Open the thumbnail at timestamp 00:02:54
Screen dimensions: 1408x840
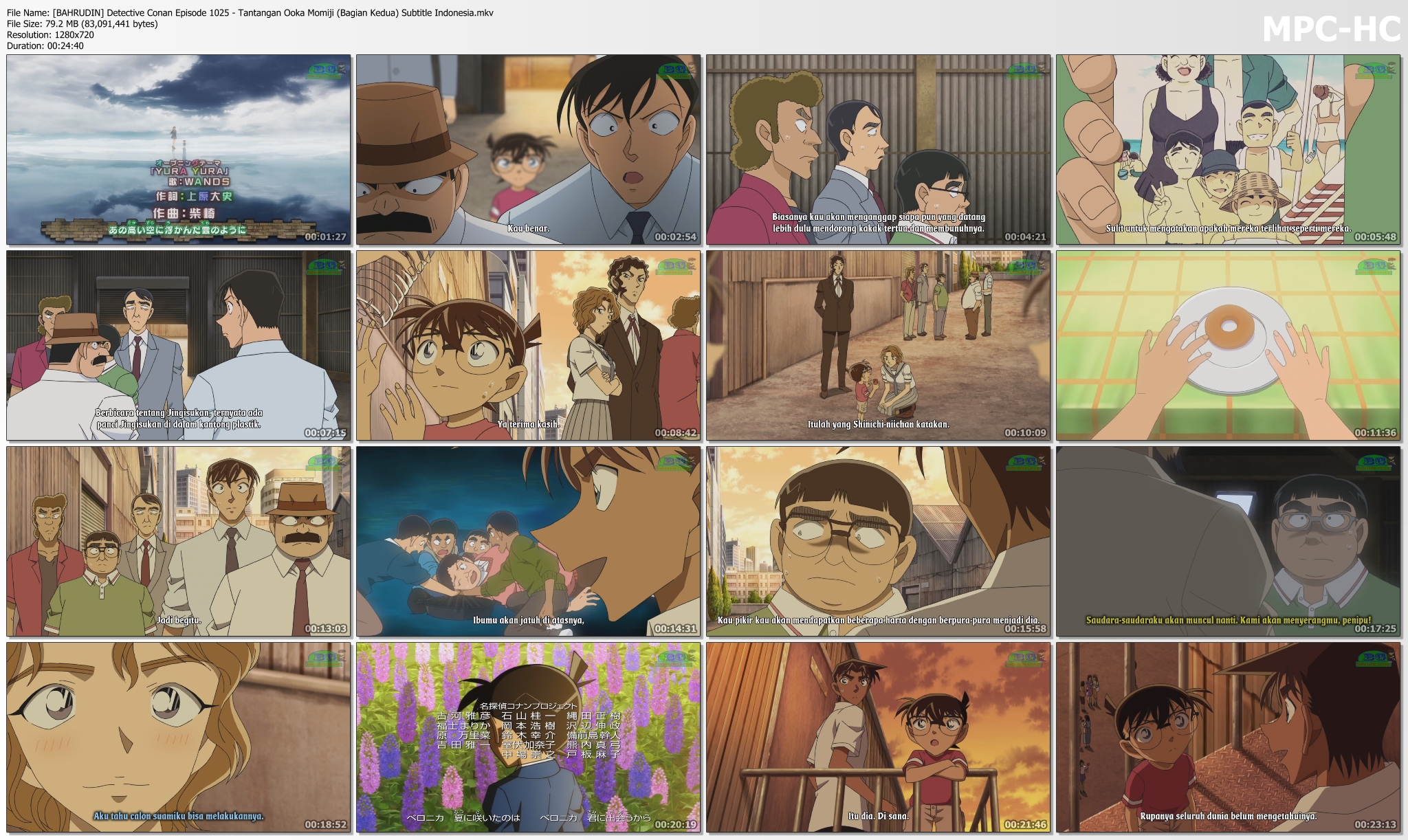tap(529, 149)
